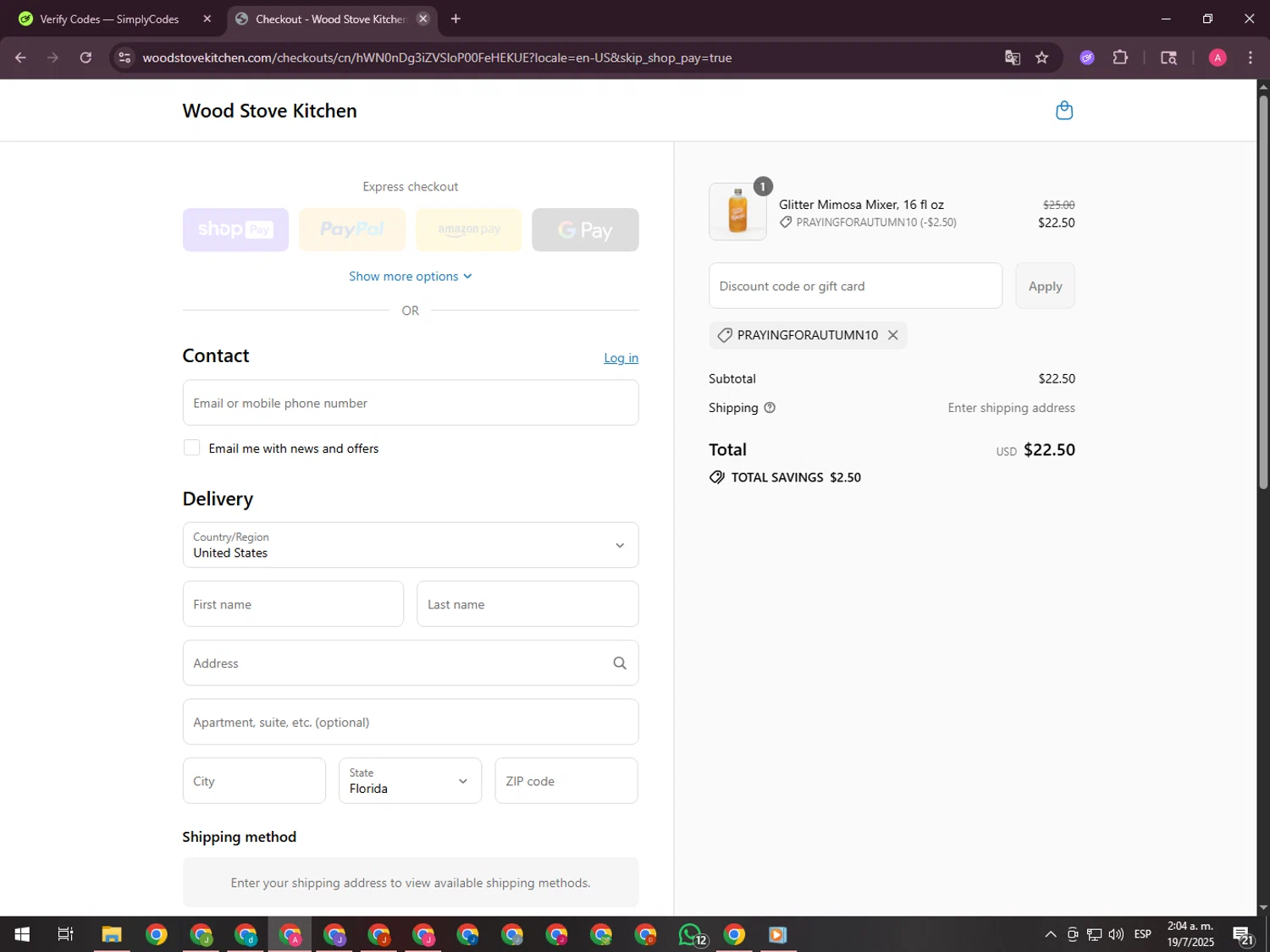Focus the First name field
The height and width of the screenshot is (952, 1270).
tap(293, 604)
